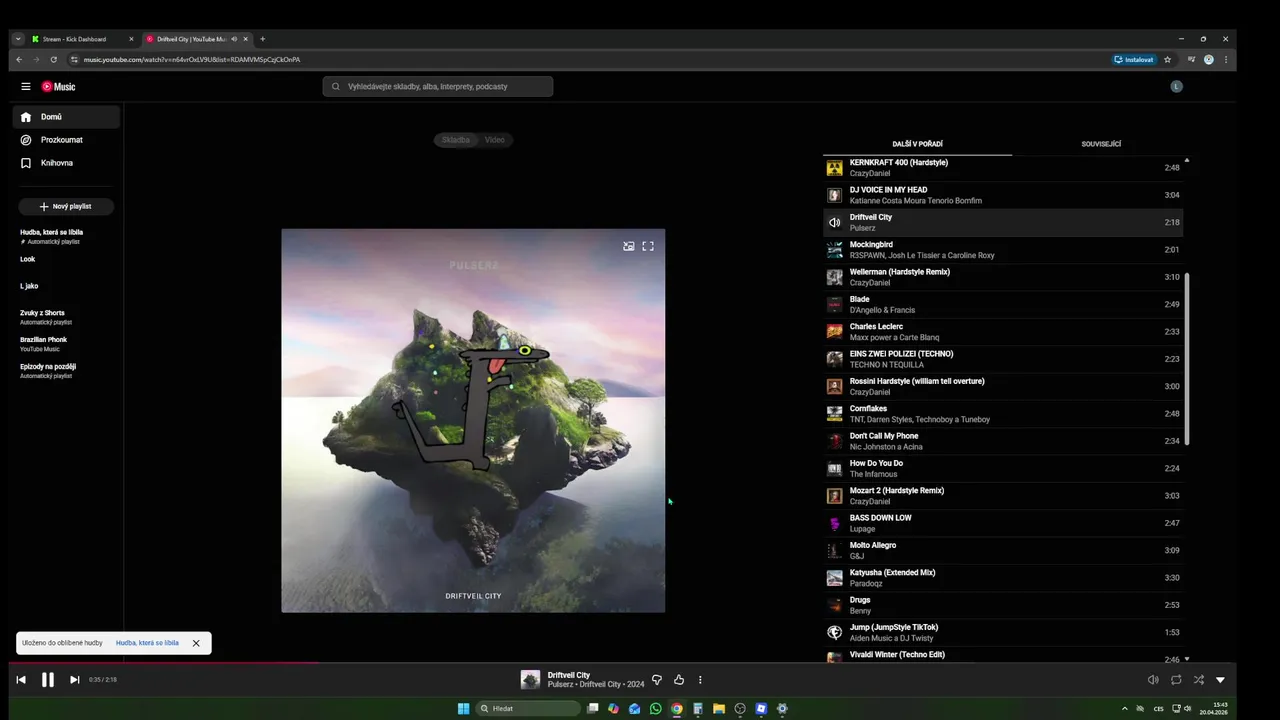The height and width of the screenshot is (720, 1280).
Task: Dismiss the Uloženo do oblíbené hudby toast
Action: pyautogui.click(x=196, y=643)
